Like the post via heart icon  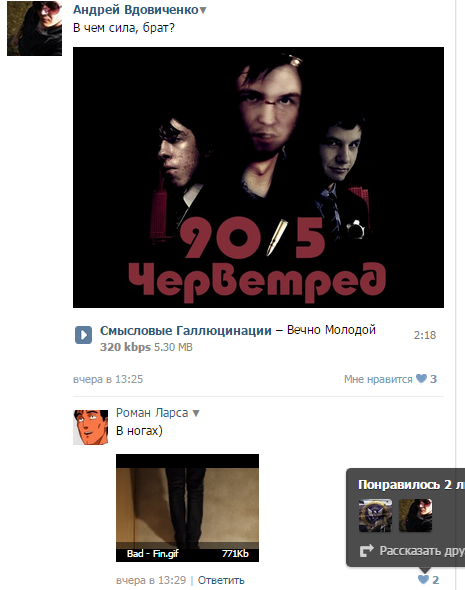tap(421, 379)
